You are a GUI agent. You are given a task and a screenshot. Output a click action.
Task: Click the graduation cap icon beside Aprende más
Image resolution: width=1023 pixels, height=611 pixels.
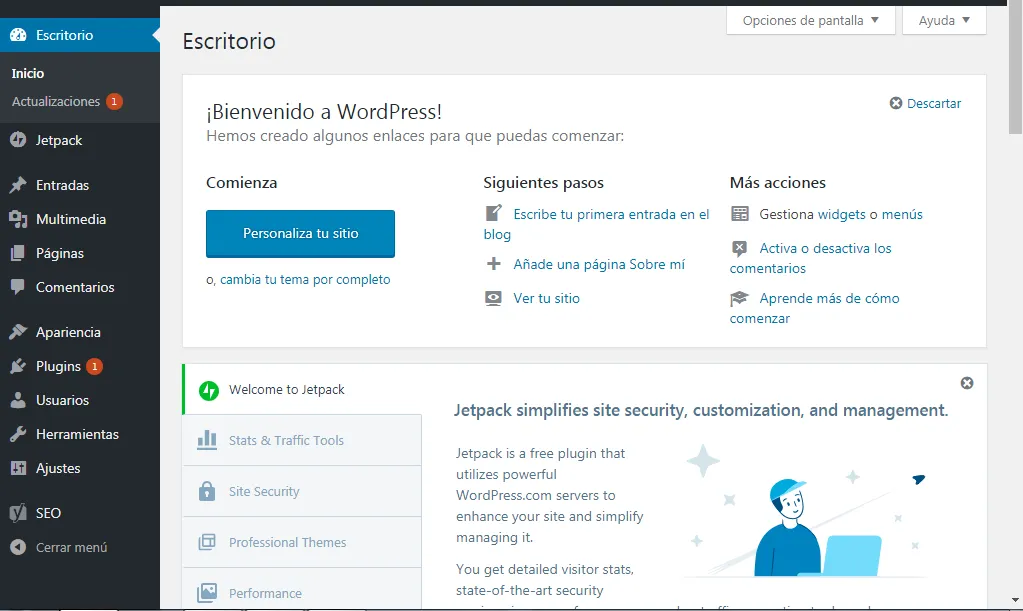click(x=739, y=298)
